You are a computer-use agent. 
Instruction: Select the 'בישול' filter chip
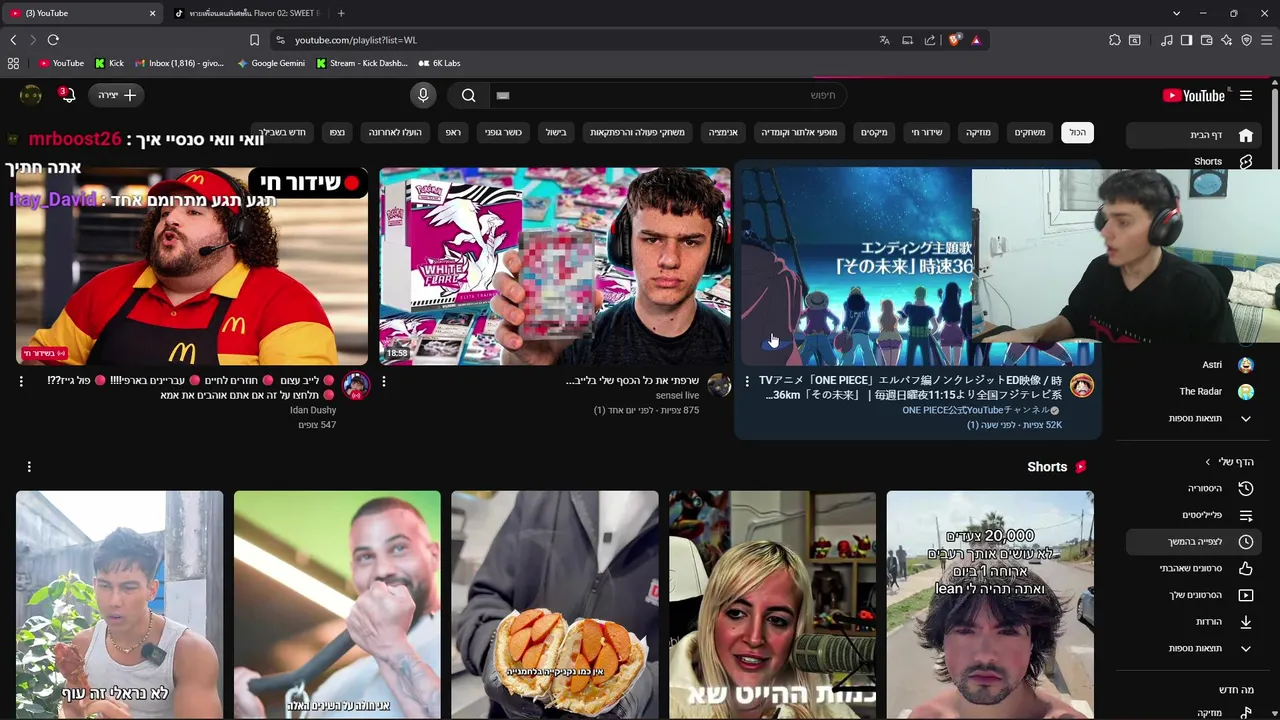(x=556, y=132)
